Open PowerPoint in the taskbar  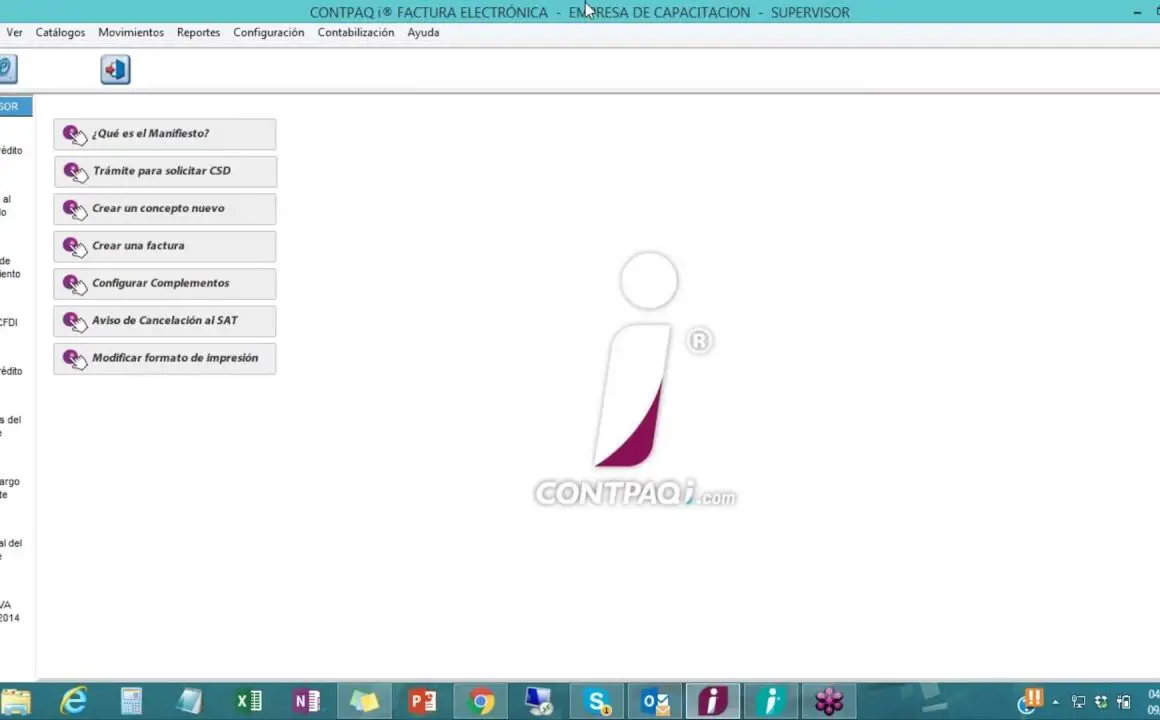(x=423, y=701)
